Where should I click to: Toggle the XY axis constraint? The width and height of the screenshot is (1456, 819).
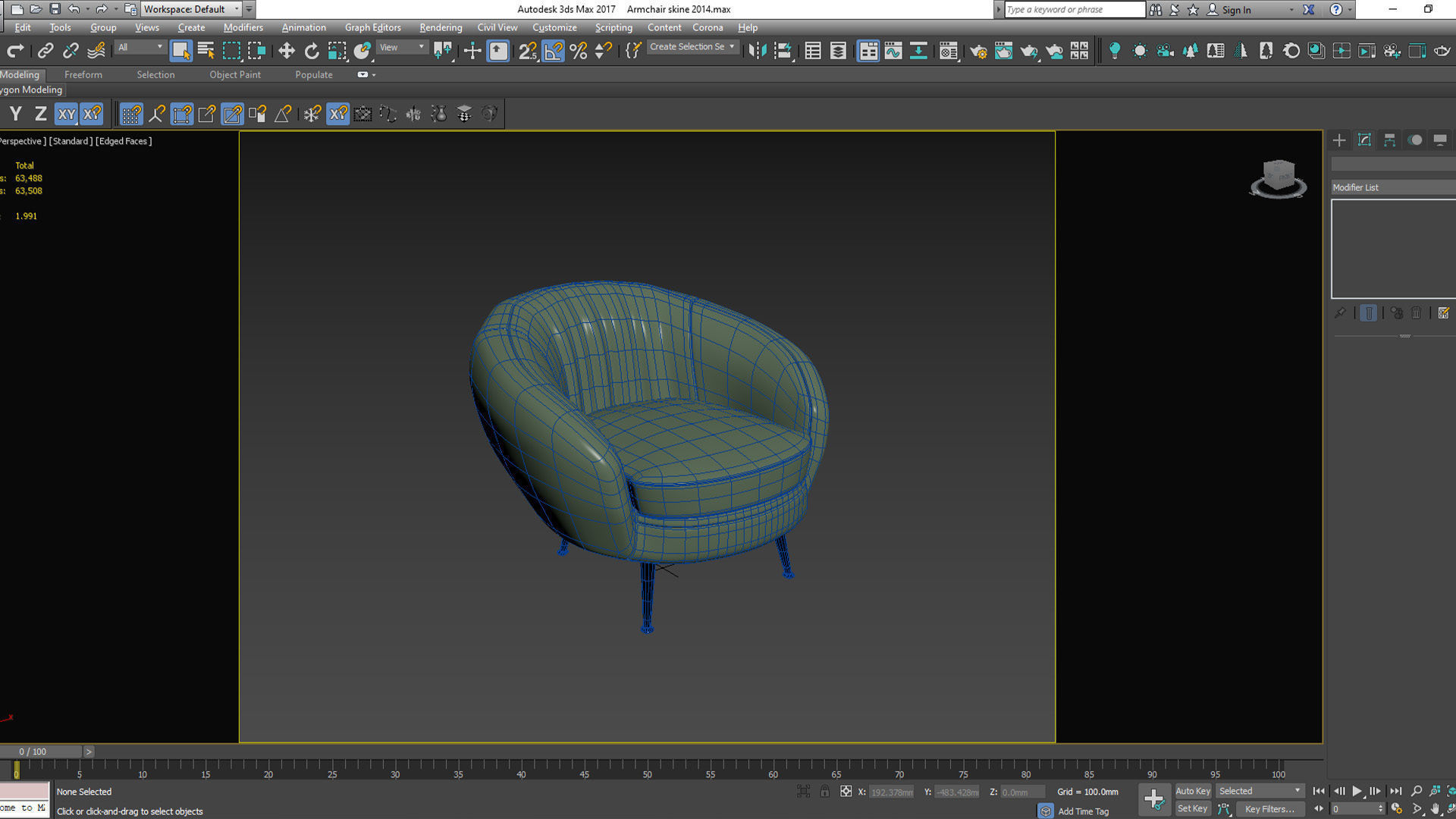point(67,115)
